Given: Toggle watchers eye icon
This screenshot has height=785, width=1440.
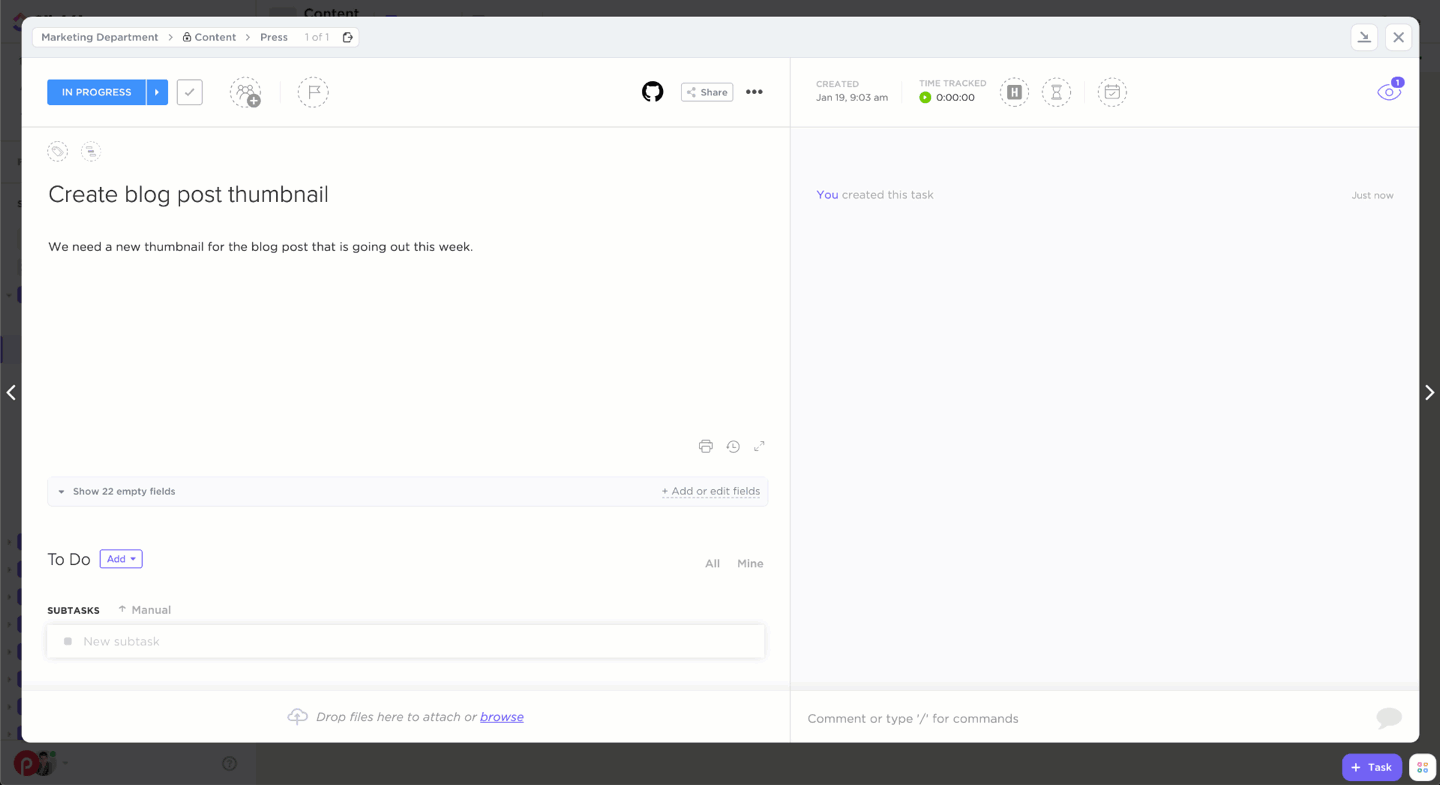Looking at the screenshot, I should click(1388, 92).
